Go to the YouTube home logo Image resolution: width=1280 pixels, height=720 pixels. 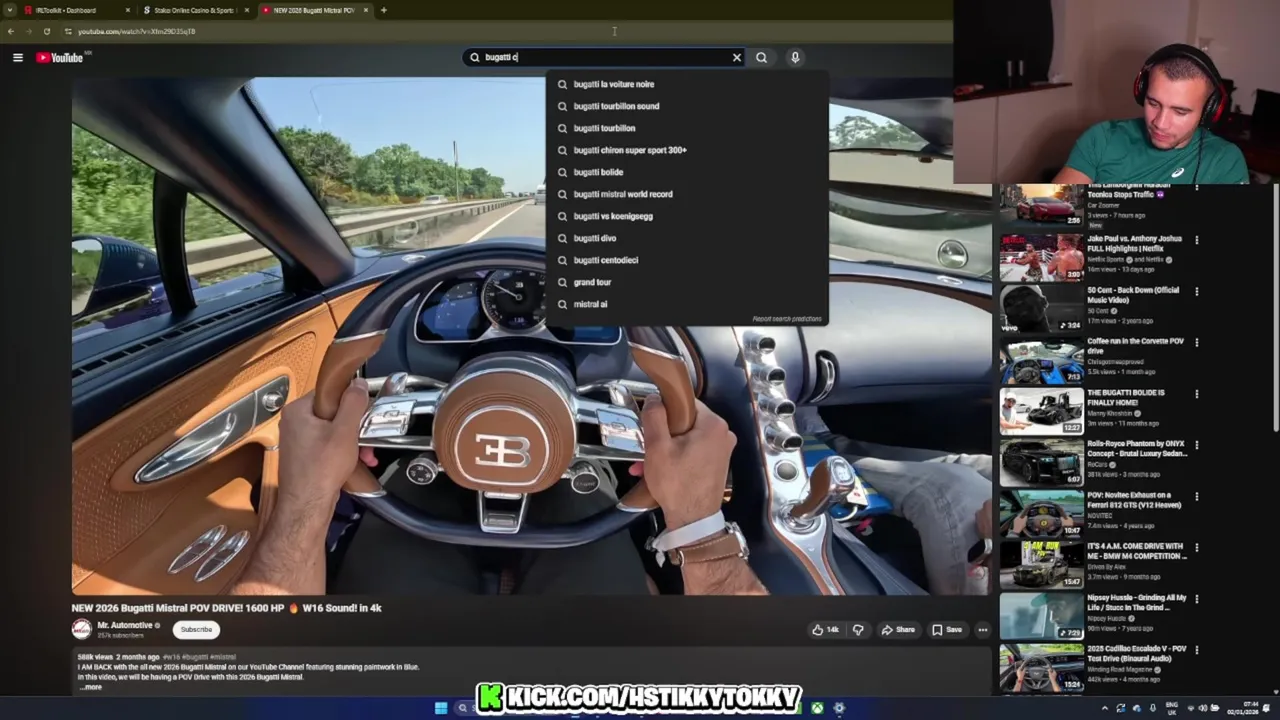coord(60,58)
